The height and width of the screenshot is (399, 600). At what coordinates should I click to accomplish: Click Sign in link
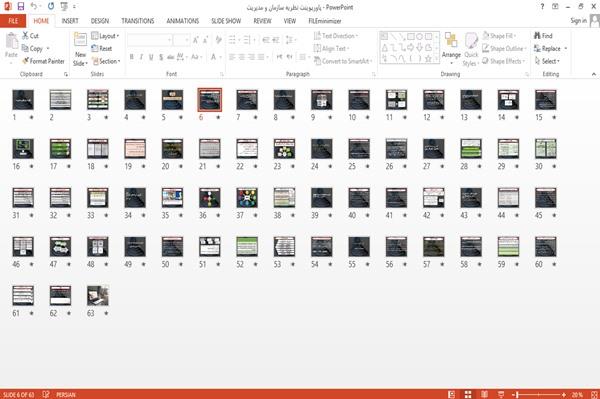(x=578, y=21)
